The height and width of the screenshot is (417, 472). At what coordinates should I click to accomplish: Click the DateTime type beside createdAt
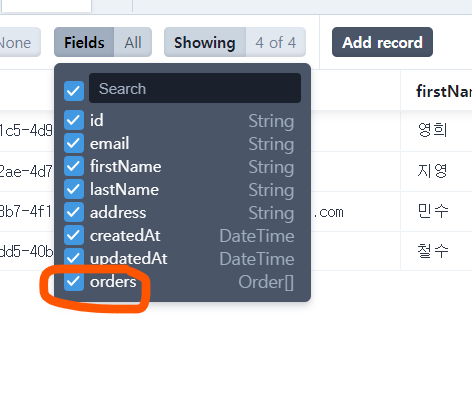coord(257,236)
